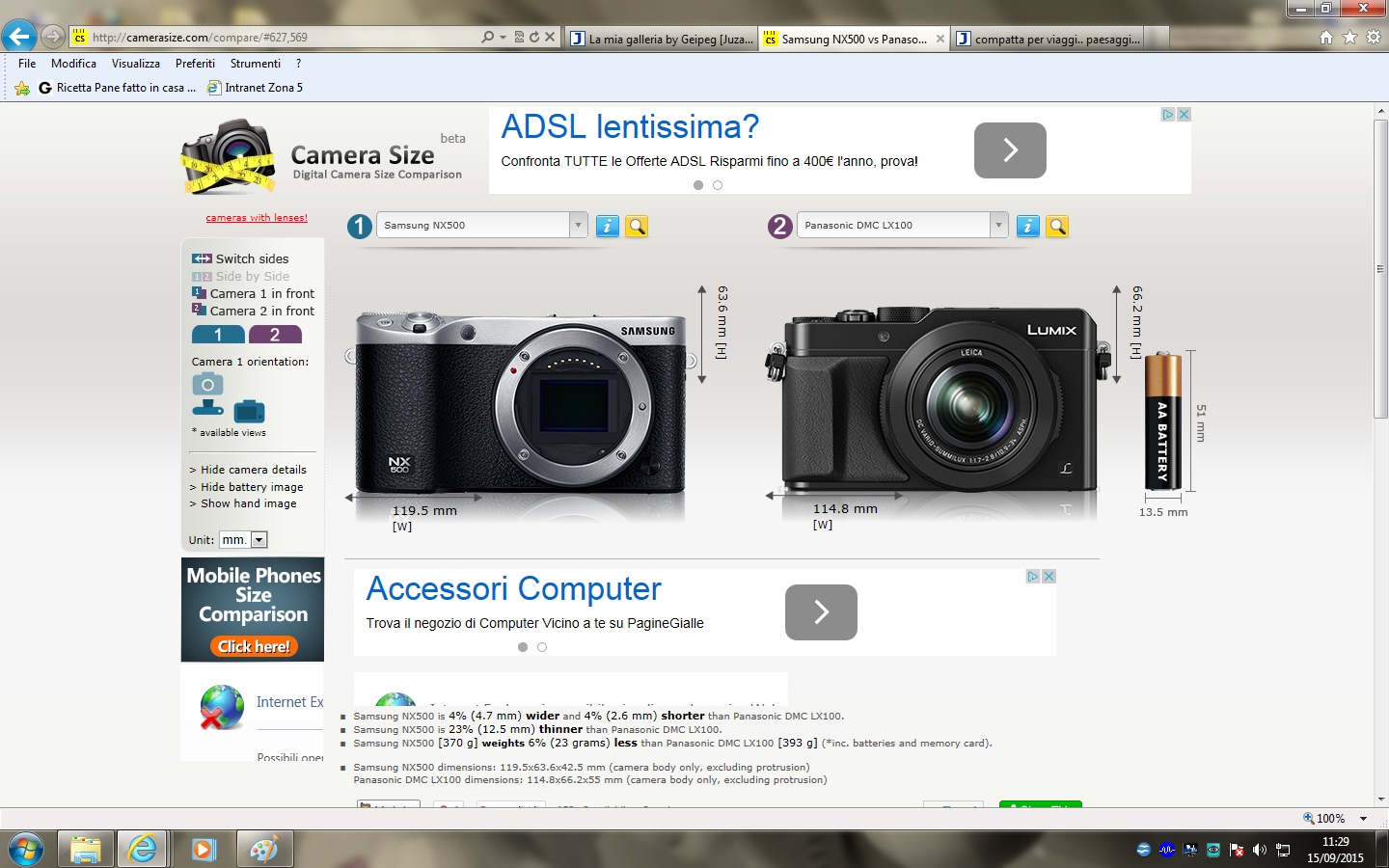
Task: Toggle Show hand image option
Action: coord(247,503)
